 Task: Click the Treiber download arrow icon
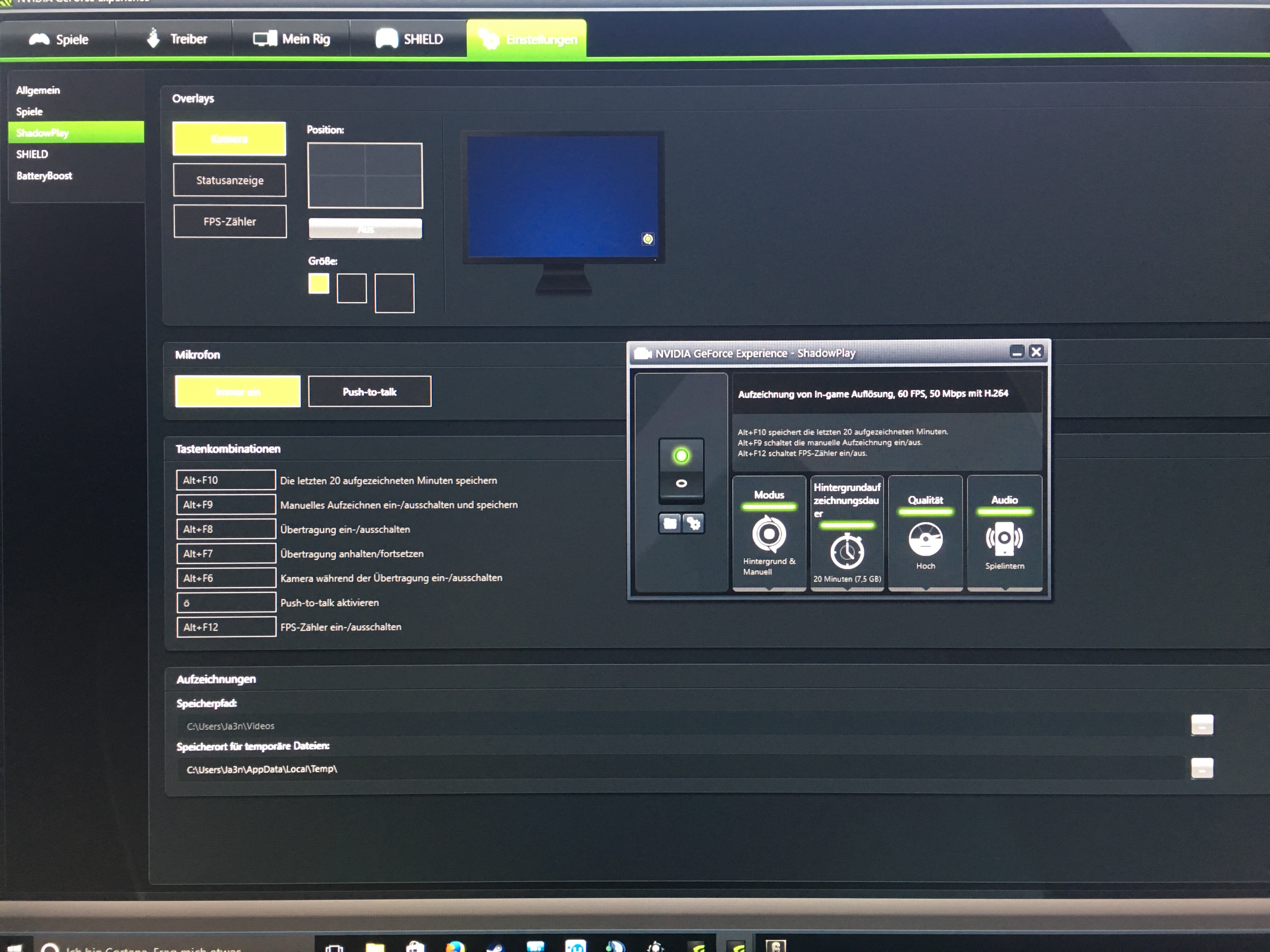click(x=153, y=38)
